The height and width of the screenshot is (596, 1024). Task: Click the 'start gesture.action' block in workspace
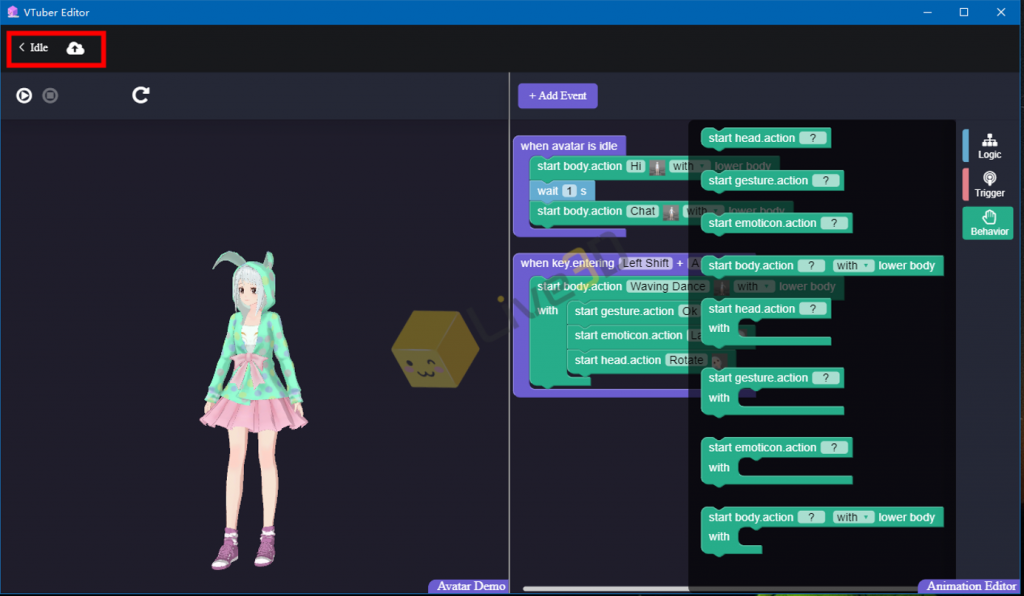pos(624,311)
